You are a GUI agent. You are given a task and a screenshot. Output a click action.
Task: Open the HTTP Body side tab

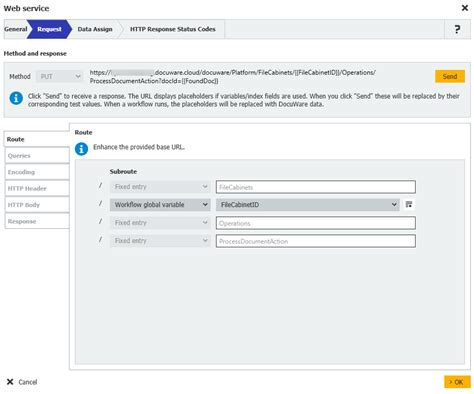point(37,205)
